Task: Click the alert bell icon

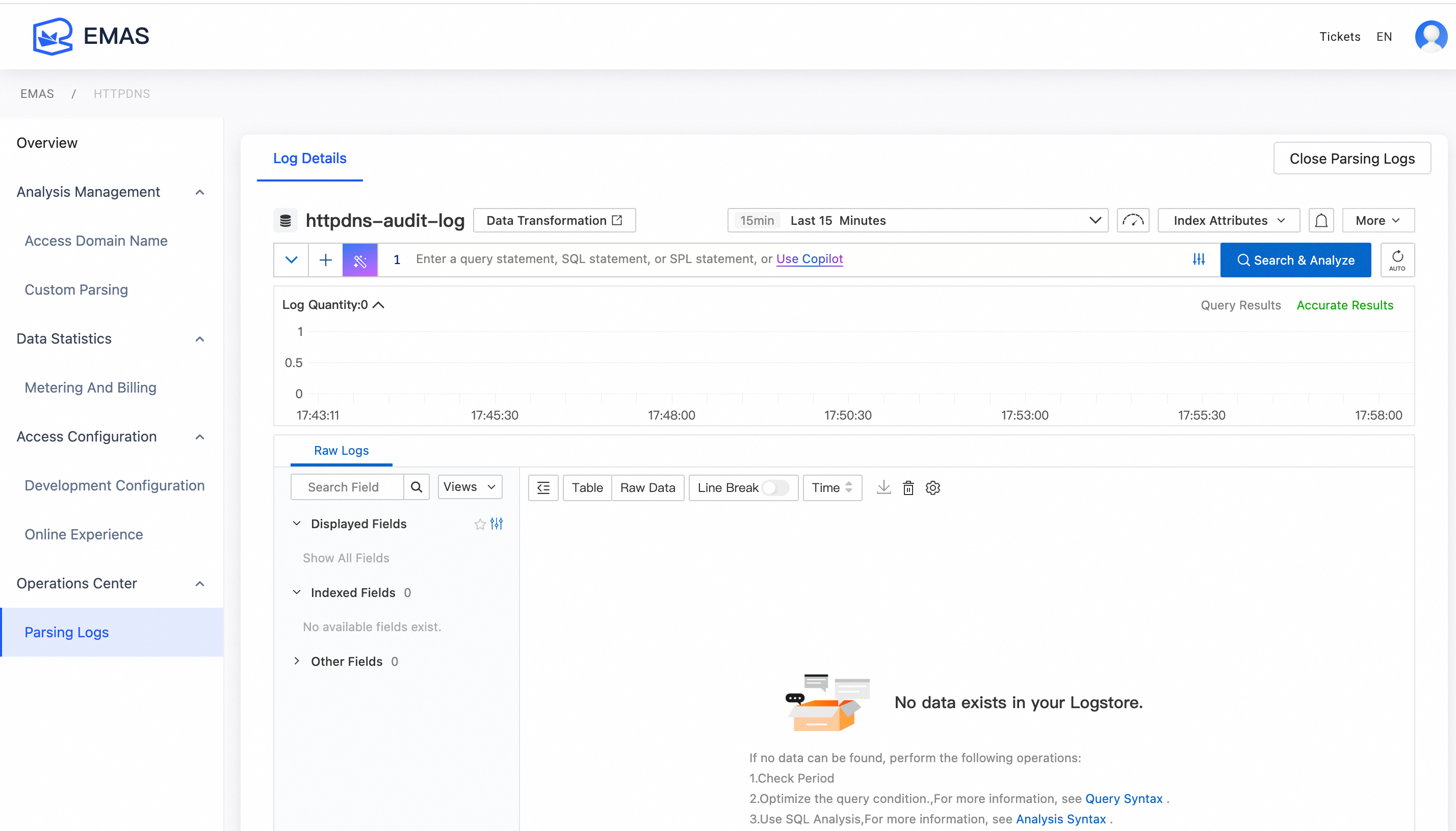Action: click(1321, 220)
